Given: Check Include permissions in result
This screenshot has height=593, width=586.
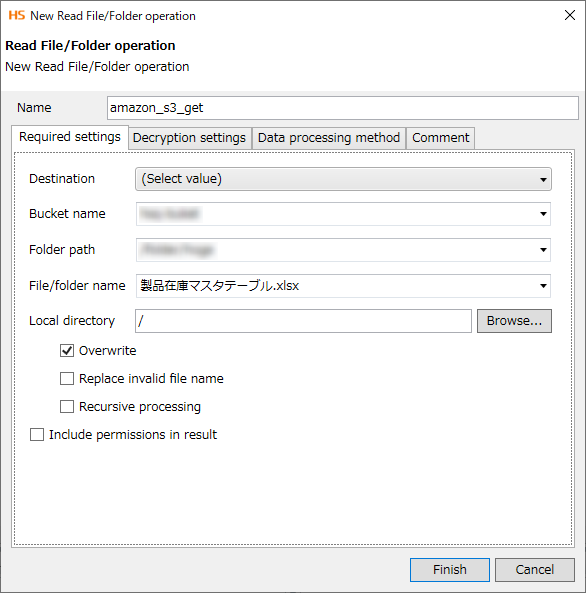Looking at the screenshot, I should point(37,435).
